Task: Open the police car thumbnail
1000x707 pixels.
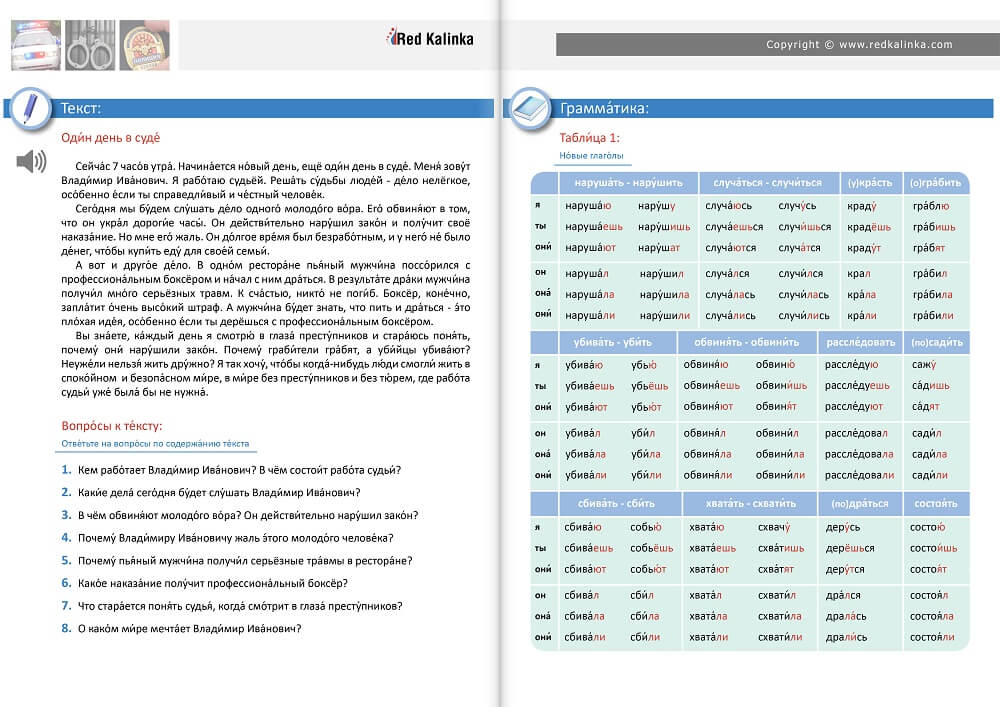Action: click(x=36, y=45)
